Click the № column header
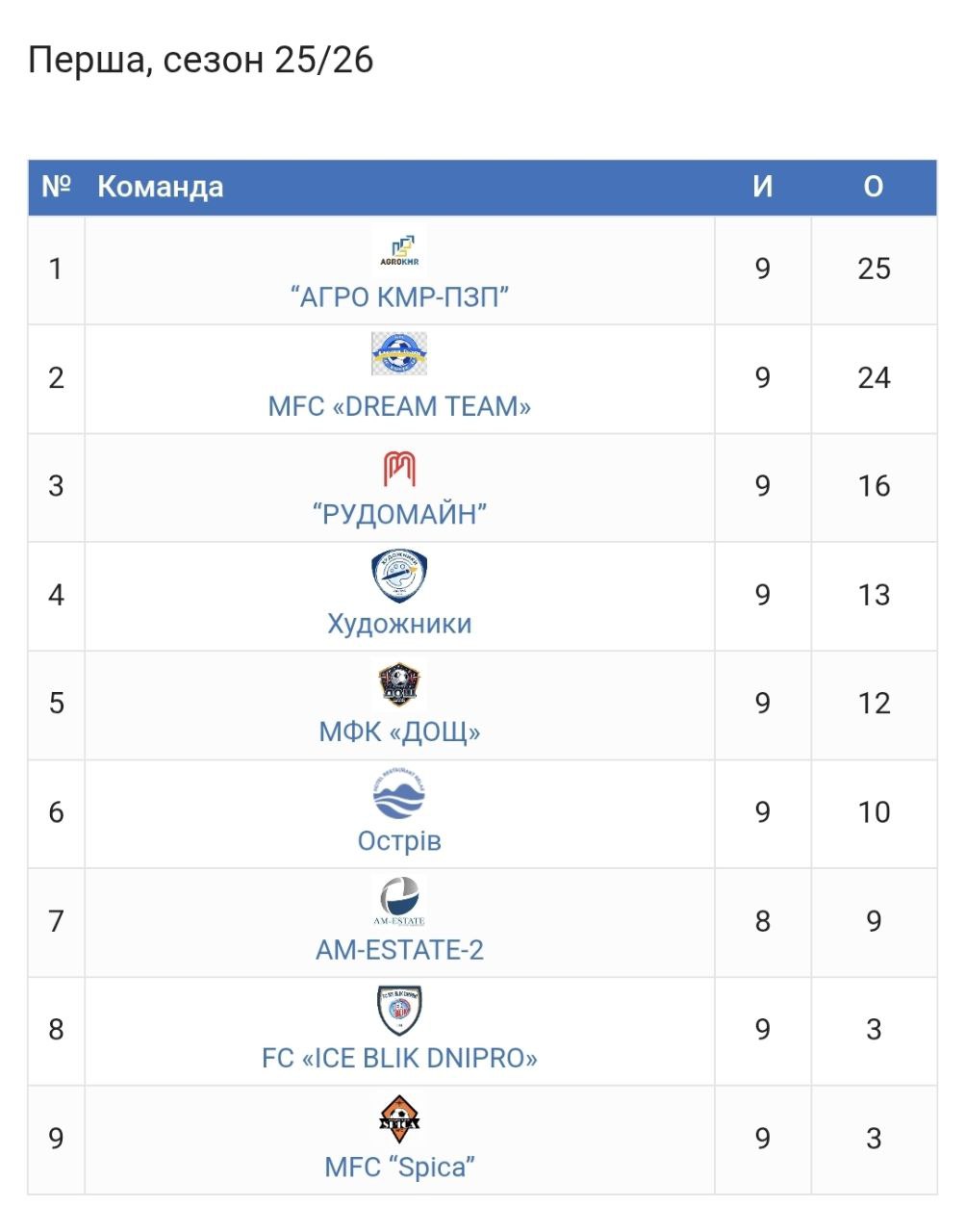Viewport: 965px width, 1232px height. (x=57, y=187)
